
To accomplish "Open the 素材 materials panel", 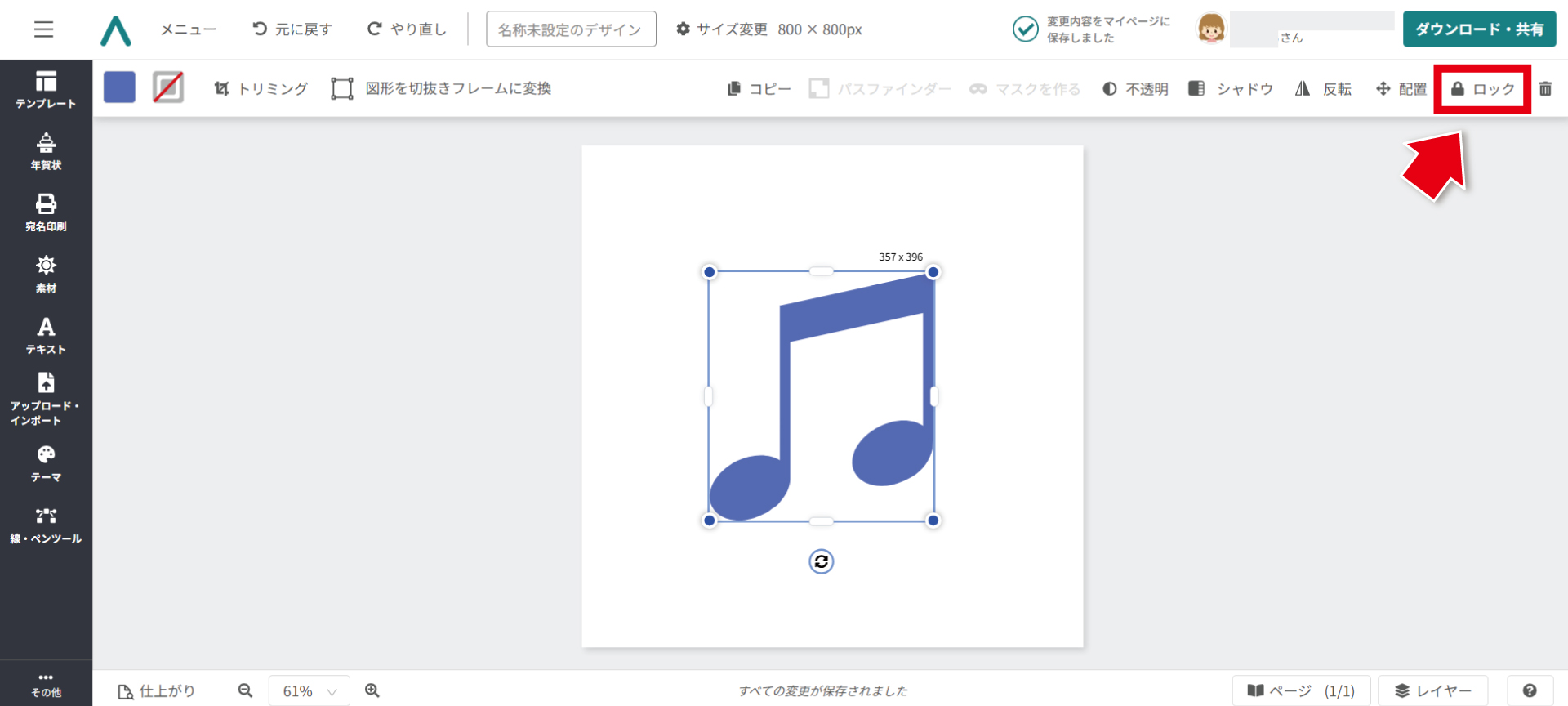I will click(46, 274).
